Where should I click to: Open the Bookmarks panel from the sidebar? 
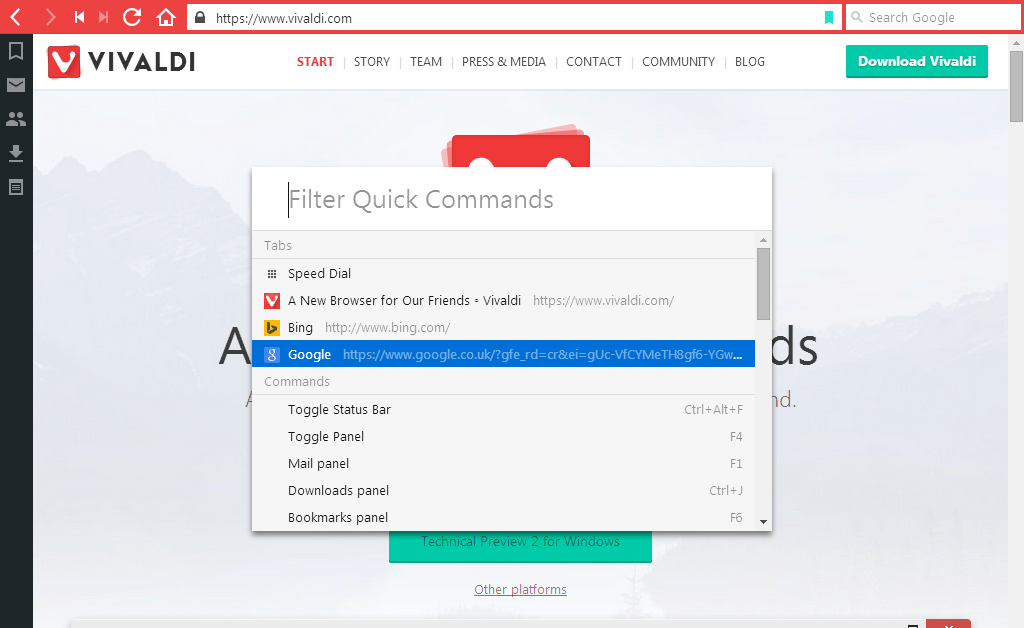[15, 51]
